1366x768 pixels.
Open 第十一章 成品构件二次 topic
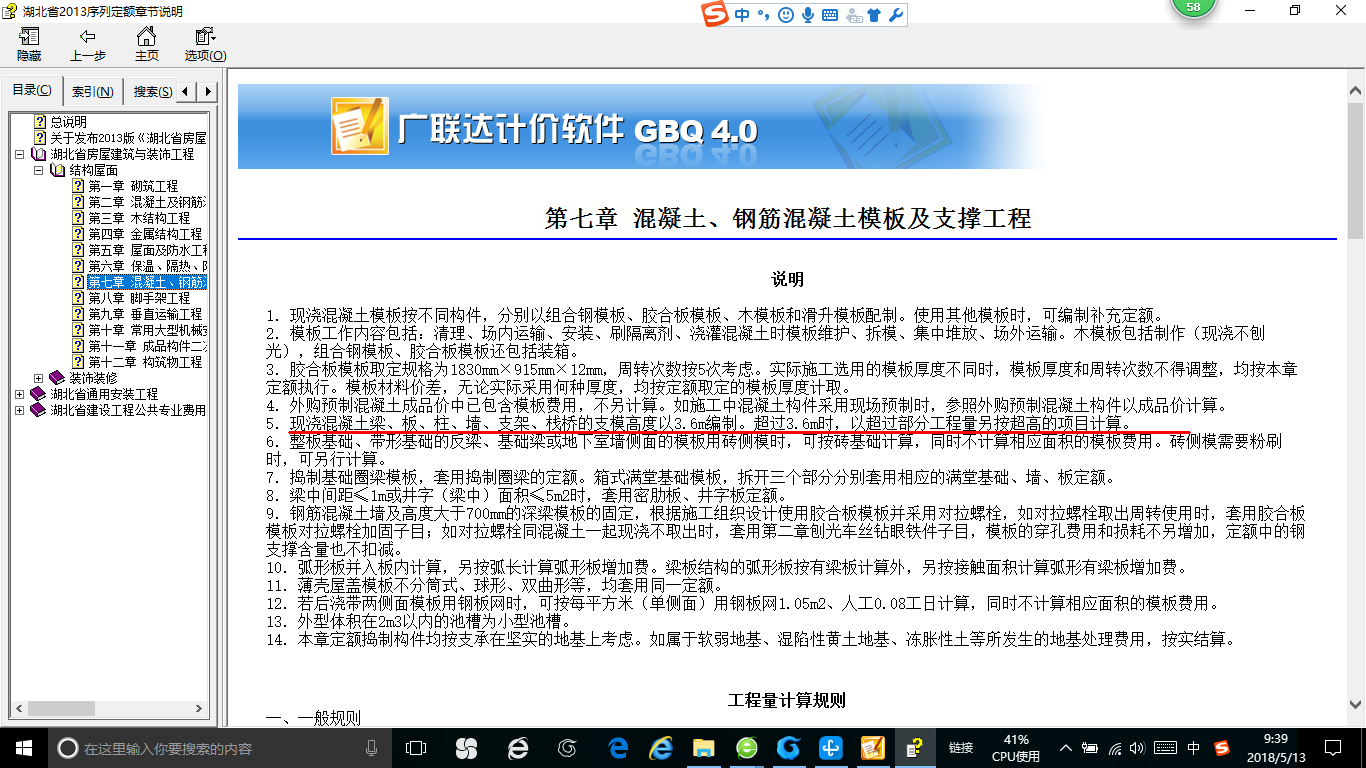point(147,346)
